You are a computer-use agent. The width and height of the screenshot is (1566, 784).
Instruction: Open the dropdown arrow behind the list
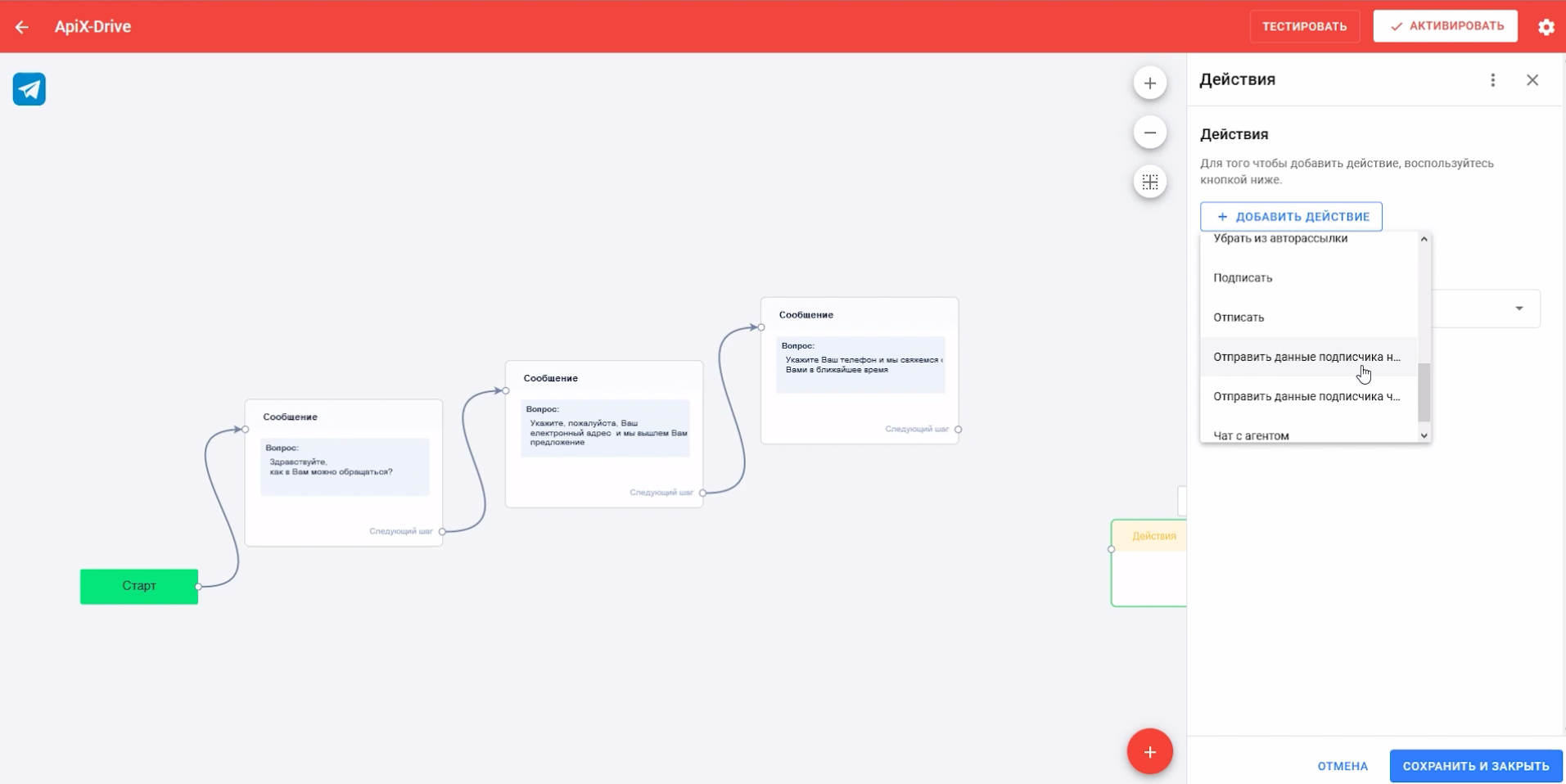point(1519,309)
